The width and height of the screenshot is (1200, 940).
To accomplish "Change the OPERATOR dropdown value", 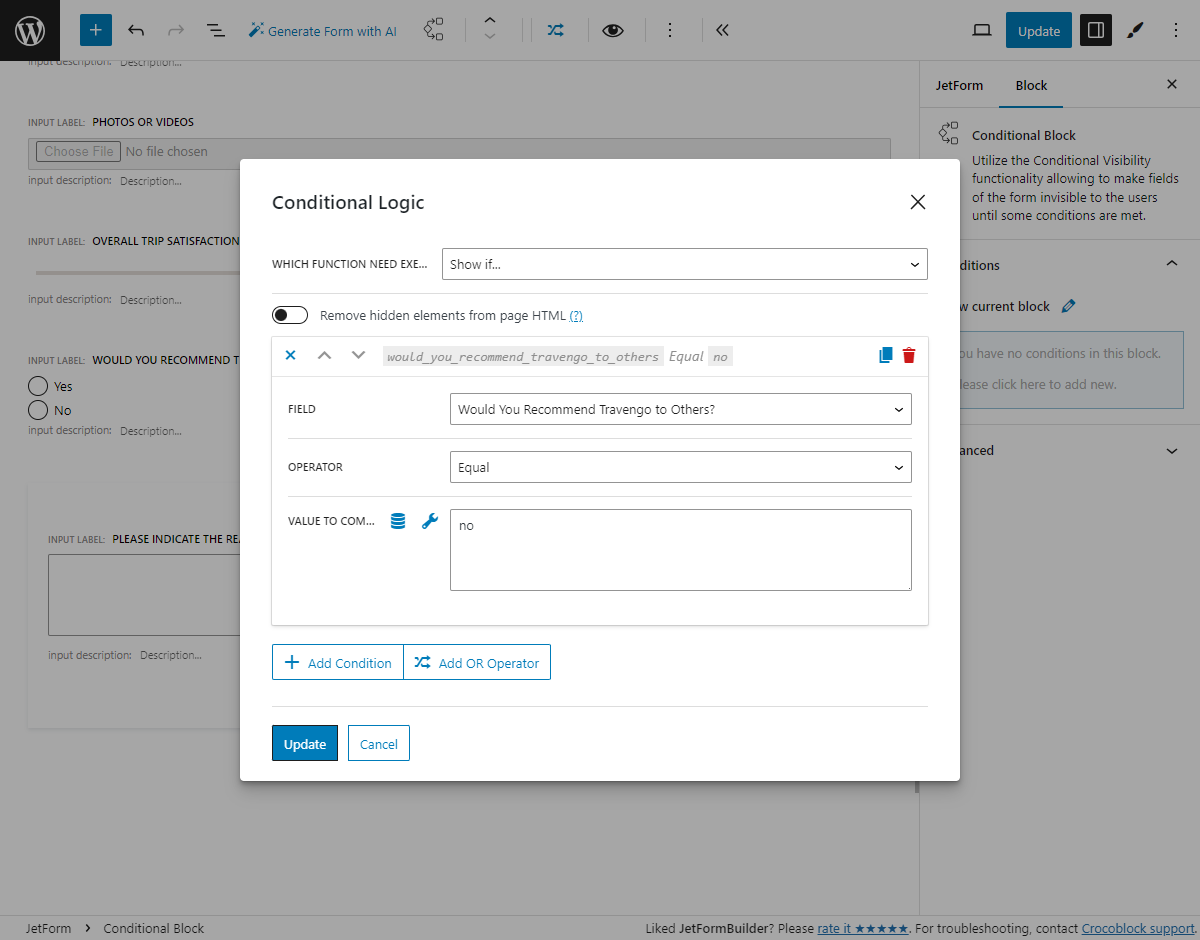I will coord(680,467).
